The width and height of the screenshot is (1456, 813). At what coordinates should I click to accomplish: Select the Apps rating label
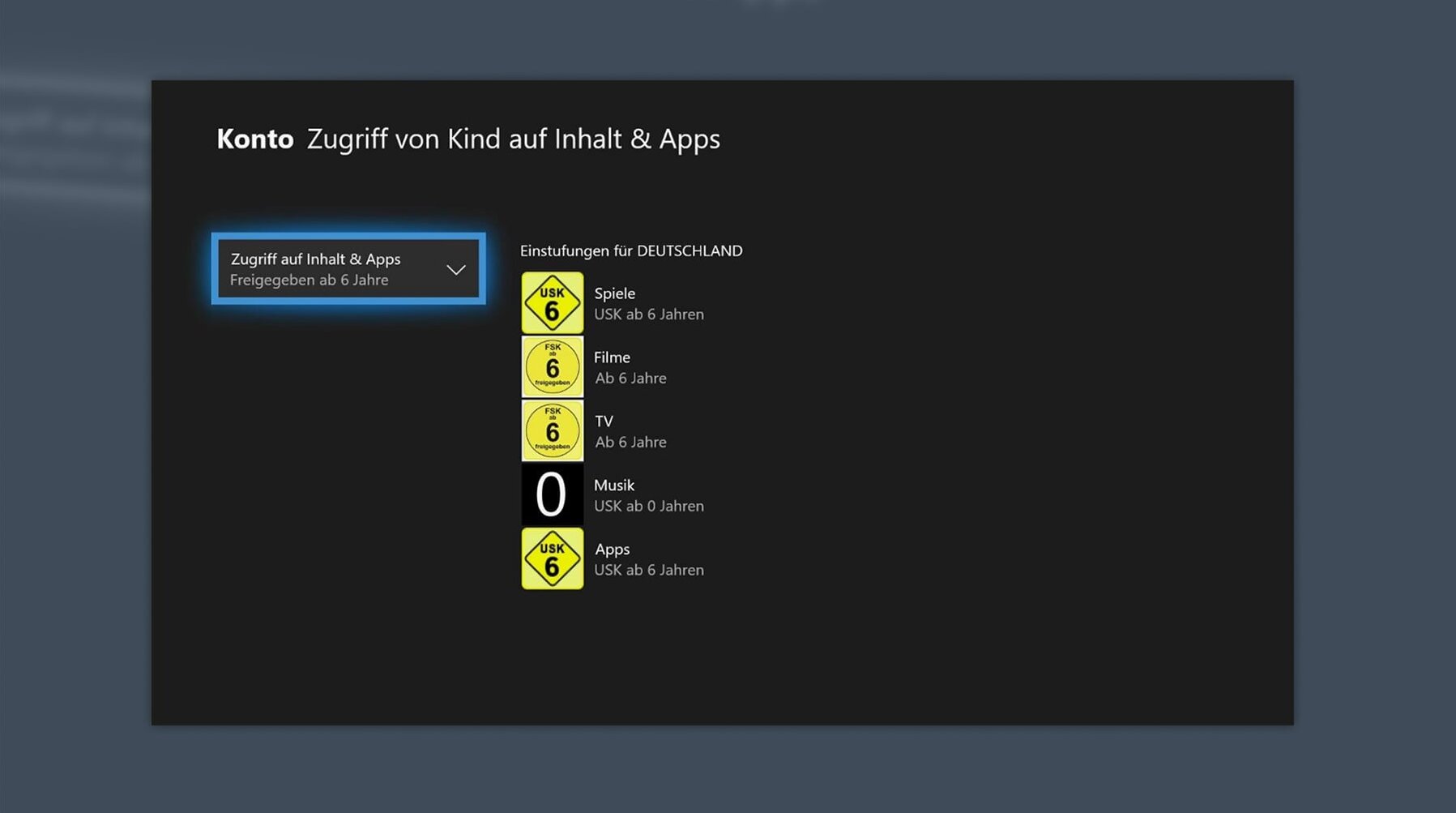[612, 550]
